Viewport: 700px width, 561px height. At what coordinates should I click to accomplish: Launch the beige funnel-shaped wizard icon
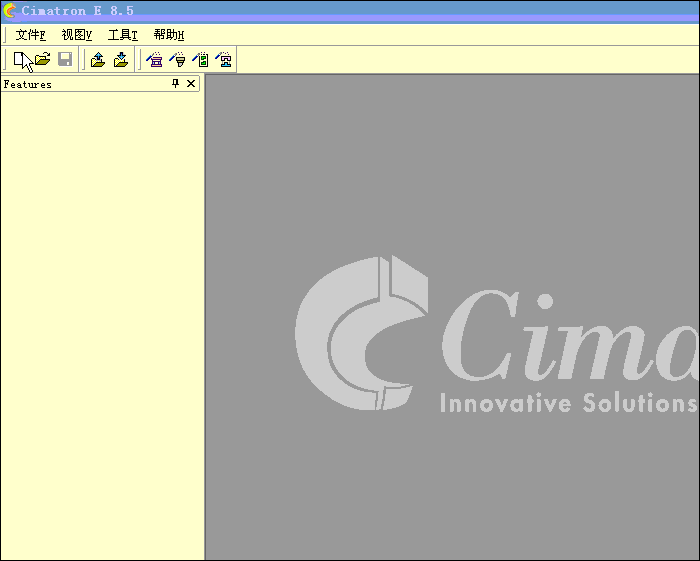(x=178, y=59)
